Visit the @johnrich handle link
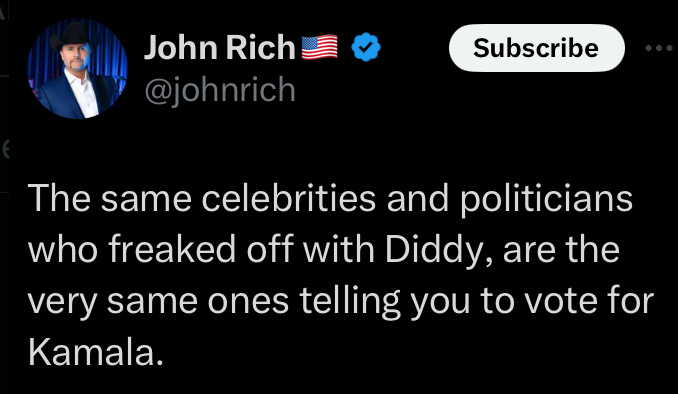This screenshot has height=394, width=678. [220, 90]
